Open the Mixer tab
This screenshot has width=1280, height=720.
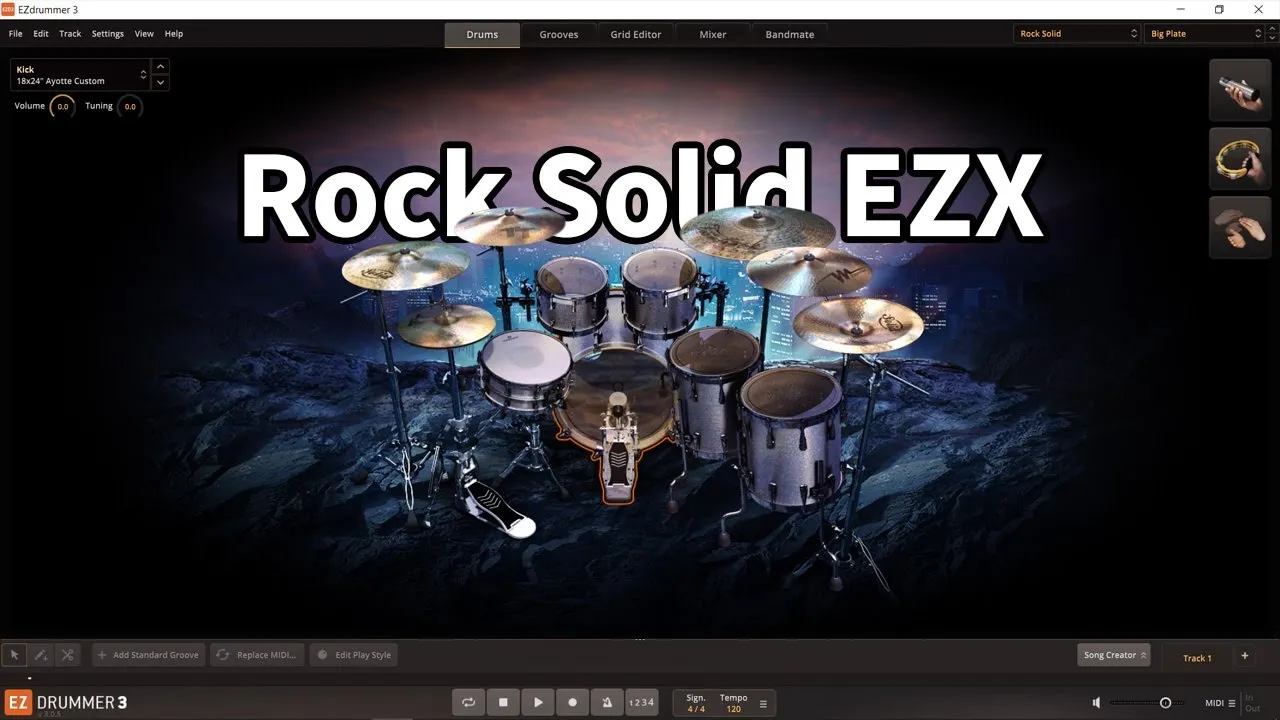coord(713,34)
